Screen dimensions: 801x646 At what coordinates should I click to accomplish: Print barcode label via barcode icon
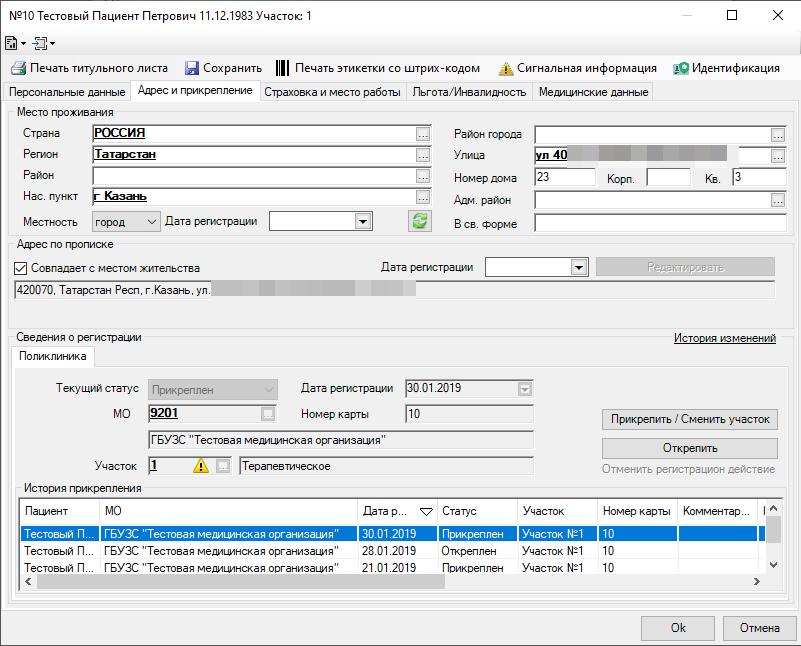pos(282,68)
